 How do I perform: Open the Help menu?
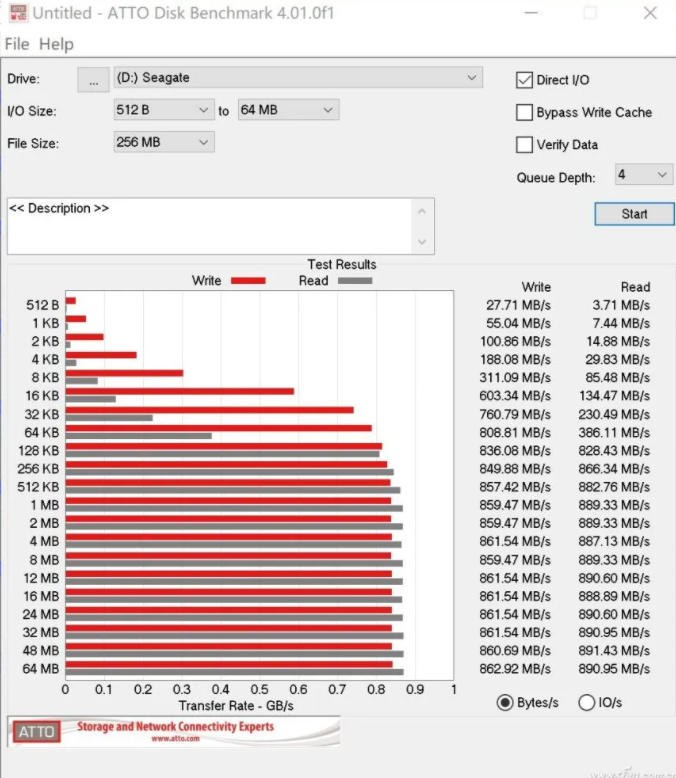(56, 44)
